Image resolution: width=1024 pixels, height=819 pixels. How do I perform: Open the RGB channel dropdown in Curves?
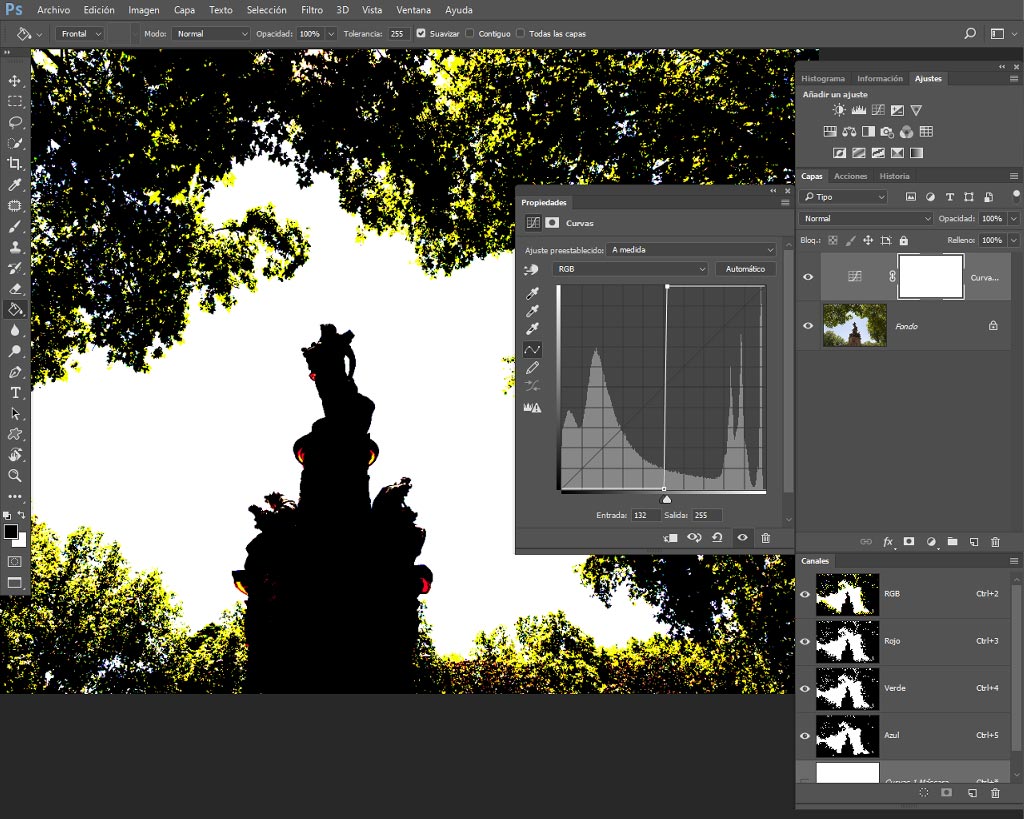tap(630, 269)
